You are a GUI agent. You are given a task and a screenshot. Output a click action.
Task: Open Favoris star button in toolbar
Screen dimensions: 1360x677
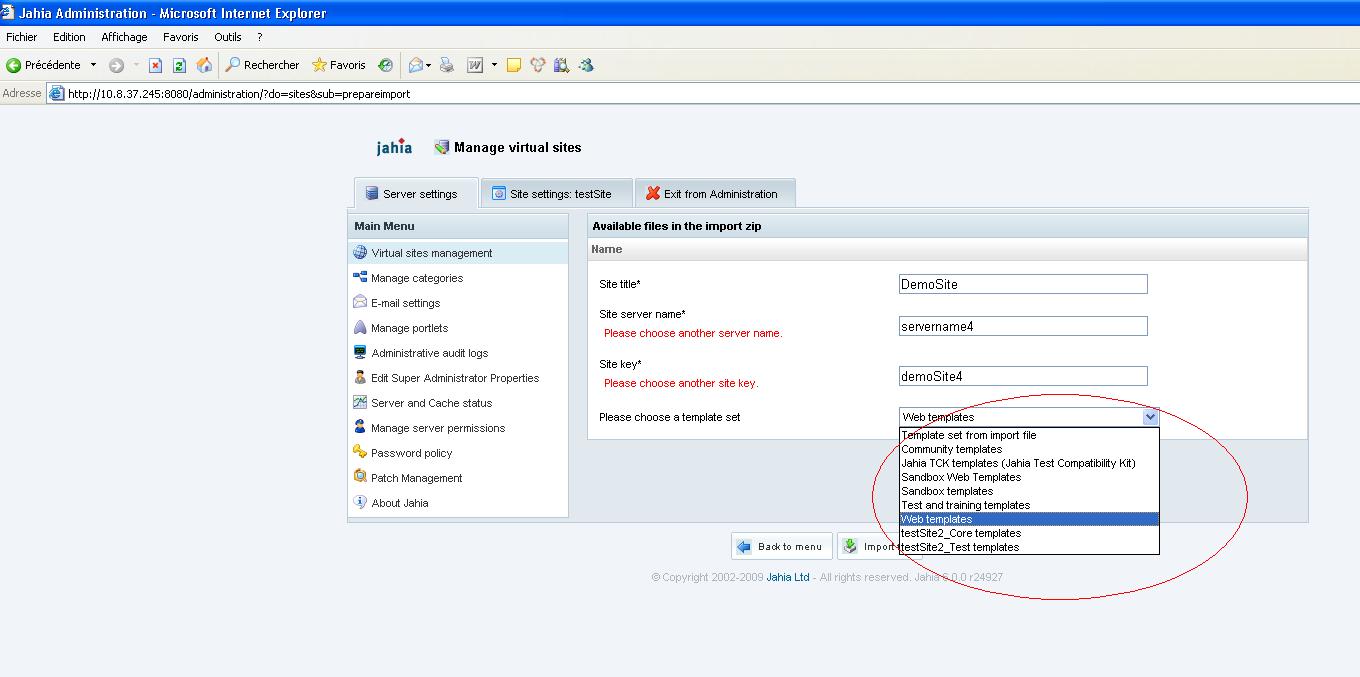[x=339, y=65]
